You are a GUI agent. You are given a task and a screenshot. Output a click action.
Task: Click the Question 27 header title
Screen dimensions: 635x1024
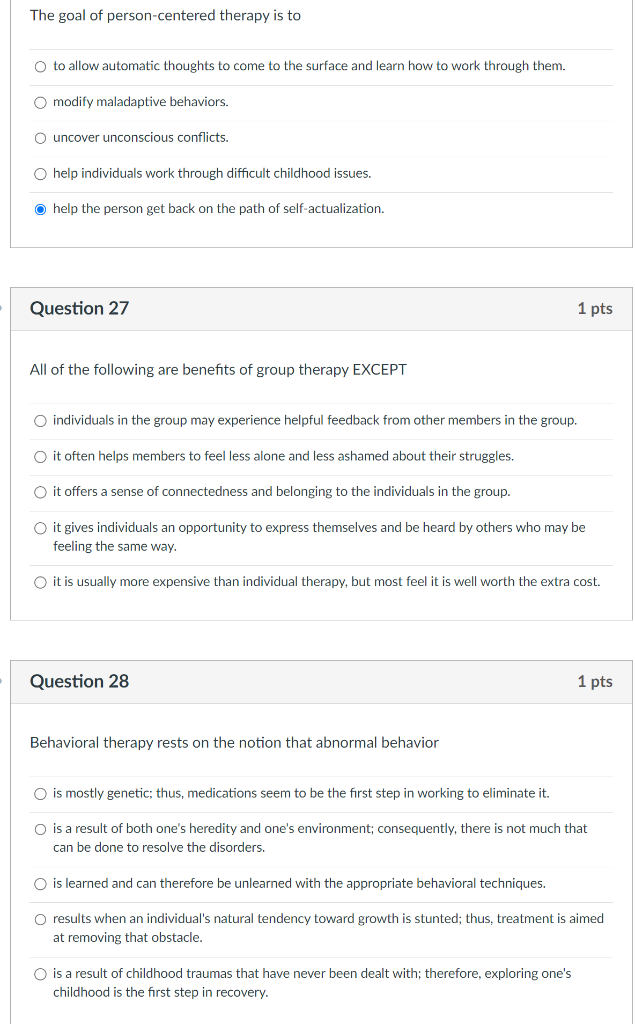click(79, 308)
